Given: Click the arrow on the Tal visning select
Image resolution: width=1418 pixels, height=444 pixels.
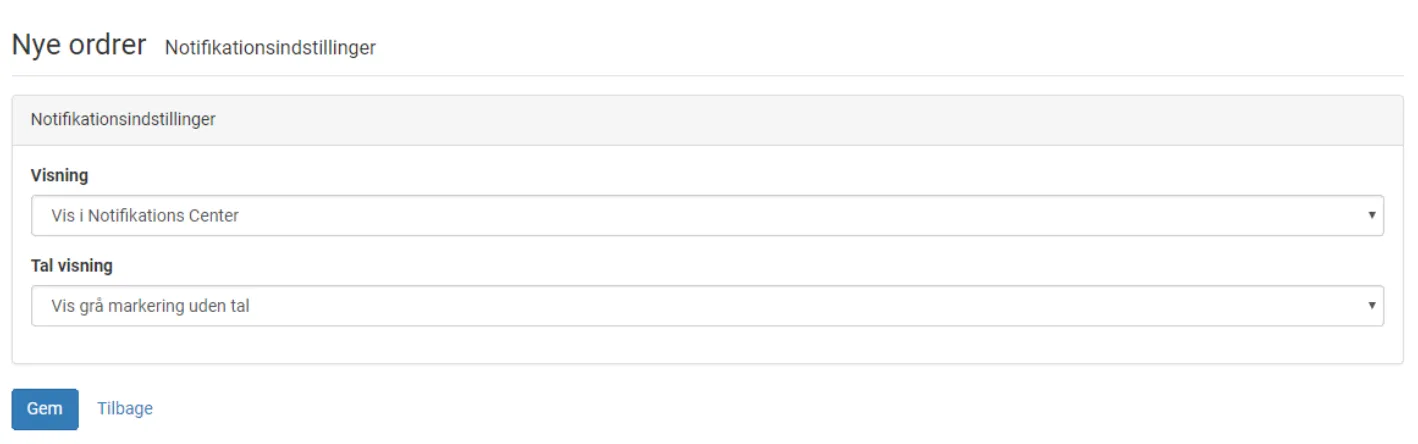Looking at the screenshot, I should click(x=1372, y=306).
